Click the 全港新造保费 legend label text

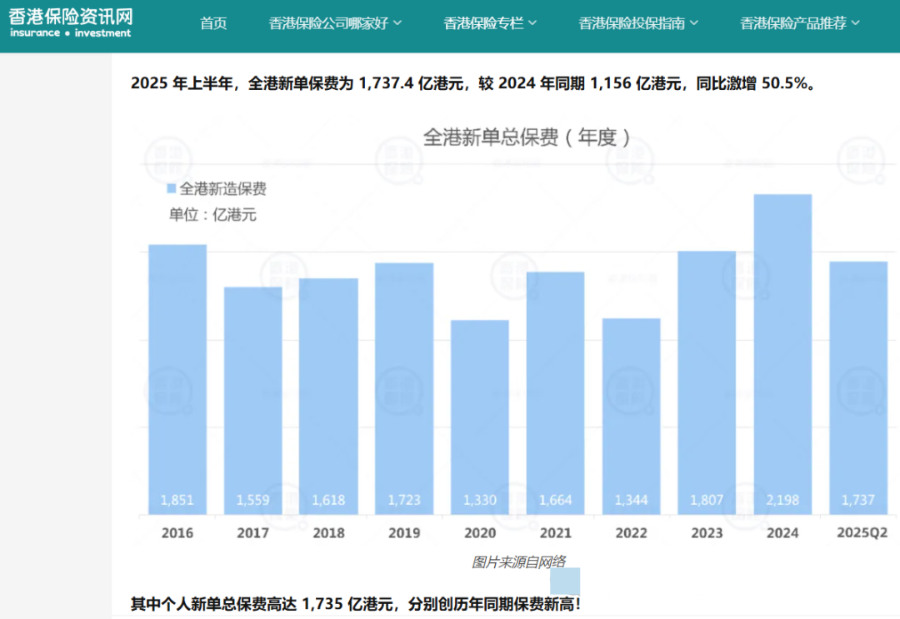[223, 188]
